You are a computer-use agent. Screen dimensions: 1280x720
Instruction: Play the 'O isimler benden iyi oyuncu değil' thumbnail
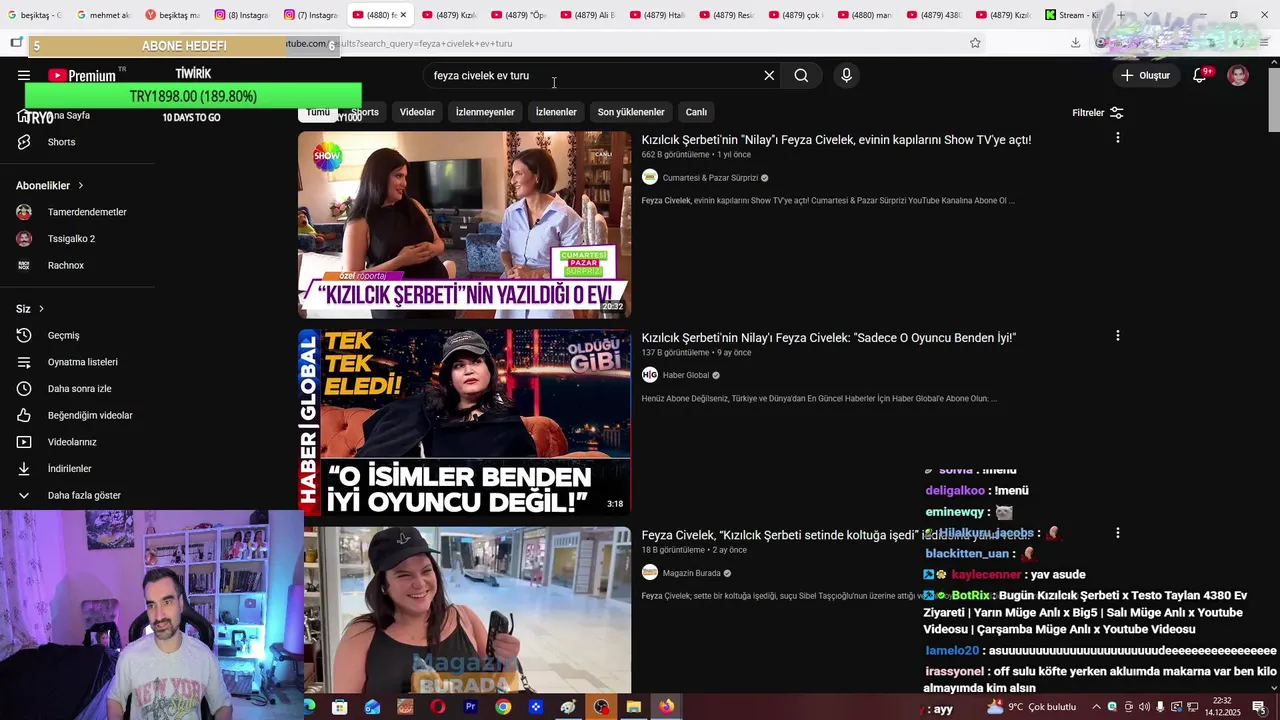465,422
